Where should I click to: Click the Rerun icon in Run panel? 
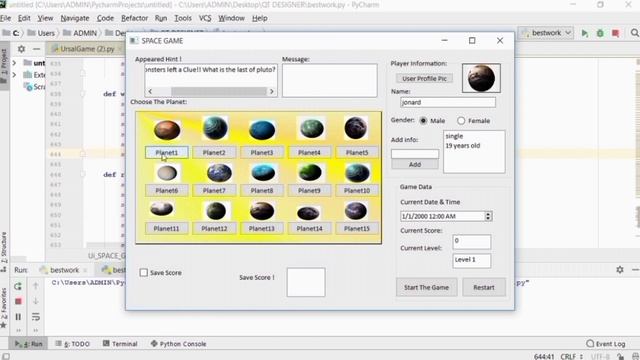click(x=18, y=287)
